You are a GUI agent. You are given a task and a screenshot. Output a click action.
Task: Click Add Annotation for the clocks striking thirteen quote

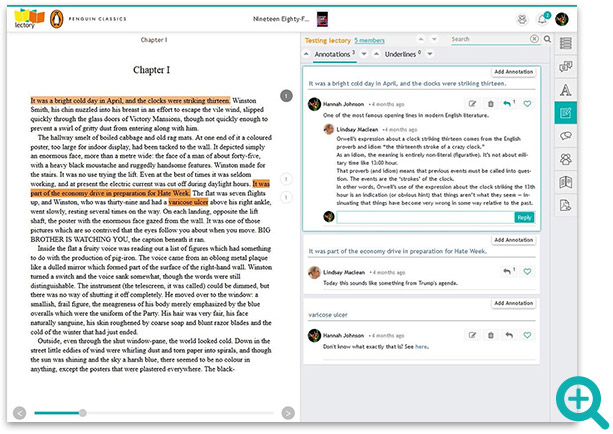[513, 72]
